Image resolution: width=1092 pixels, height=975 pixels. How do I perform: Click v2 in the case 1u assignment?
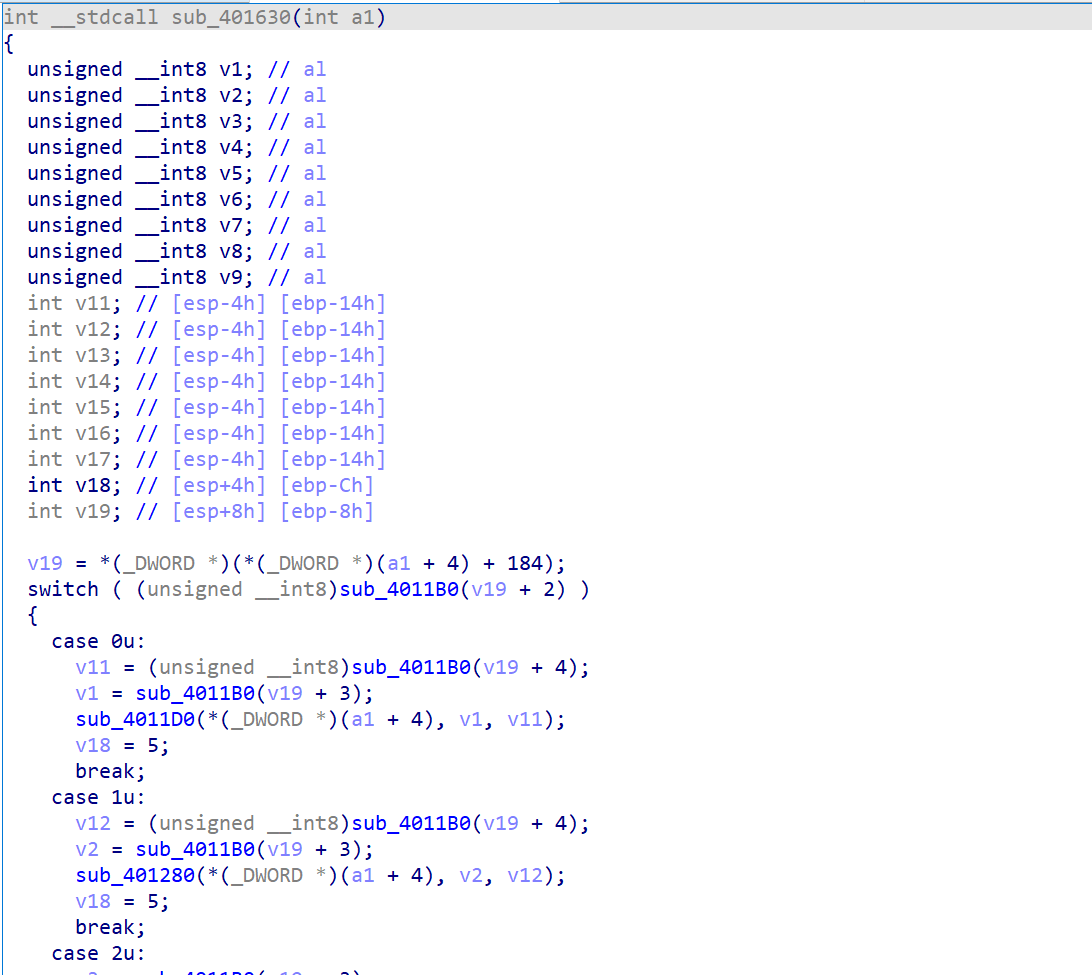(x=87, y=849)
